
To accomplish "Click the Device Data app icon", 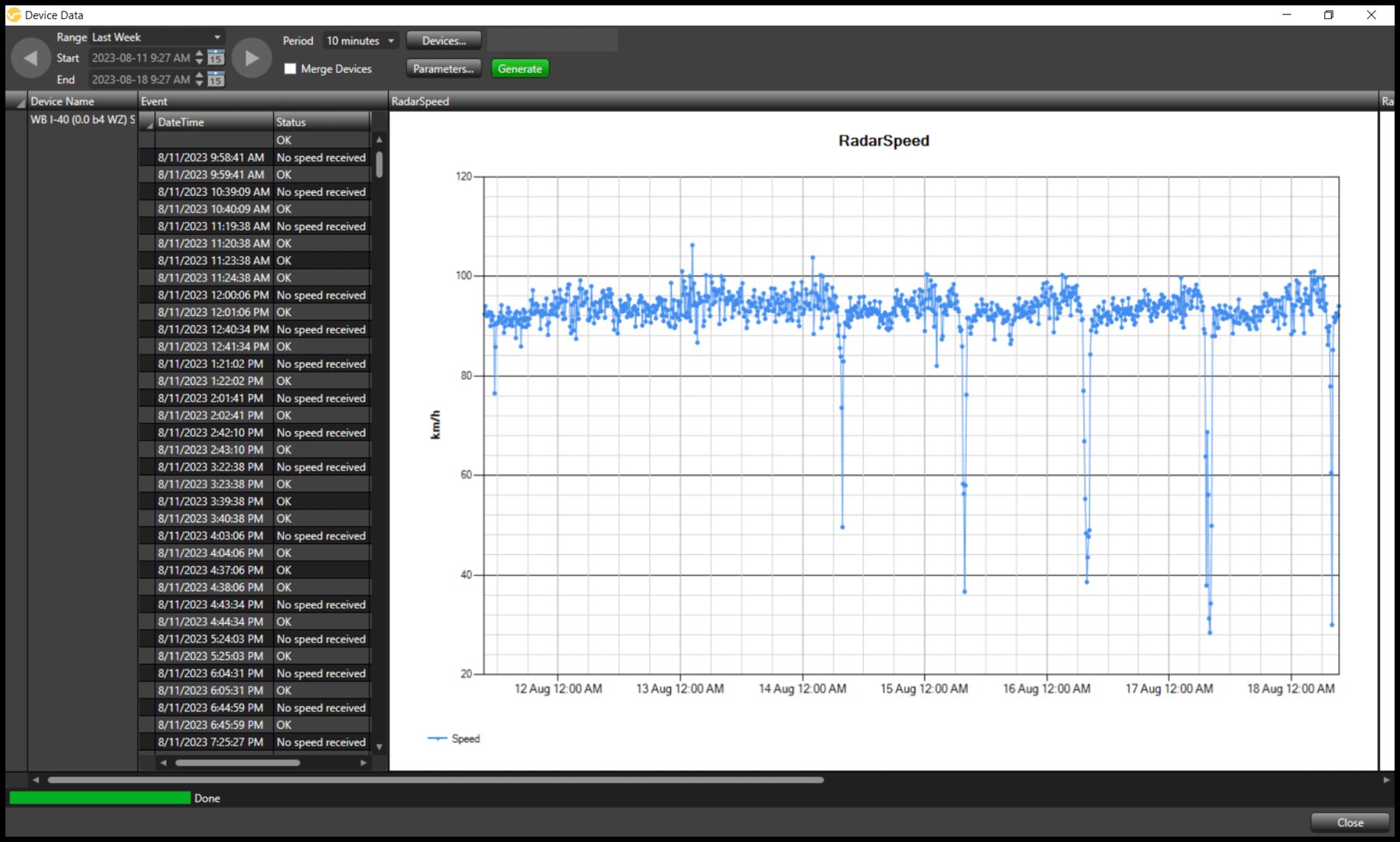I will pos(14,15).
